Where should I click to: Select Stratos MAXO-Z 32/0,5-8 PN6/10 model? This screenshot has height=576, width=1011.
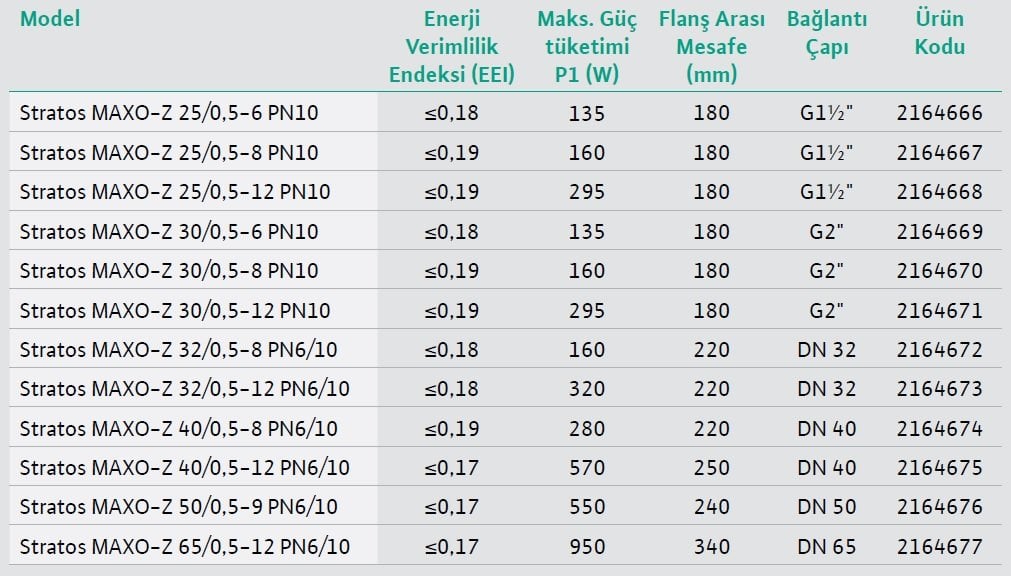point(179,350)
